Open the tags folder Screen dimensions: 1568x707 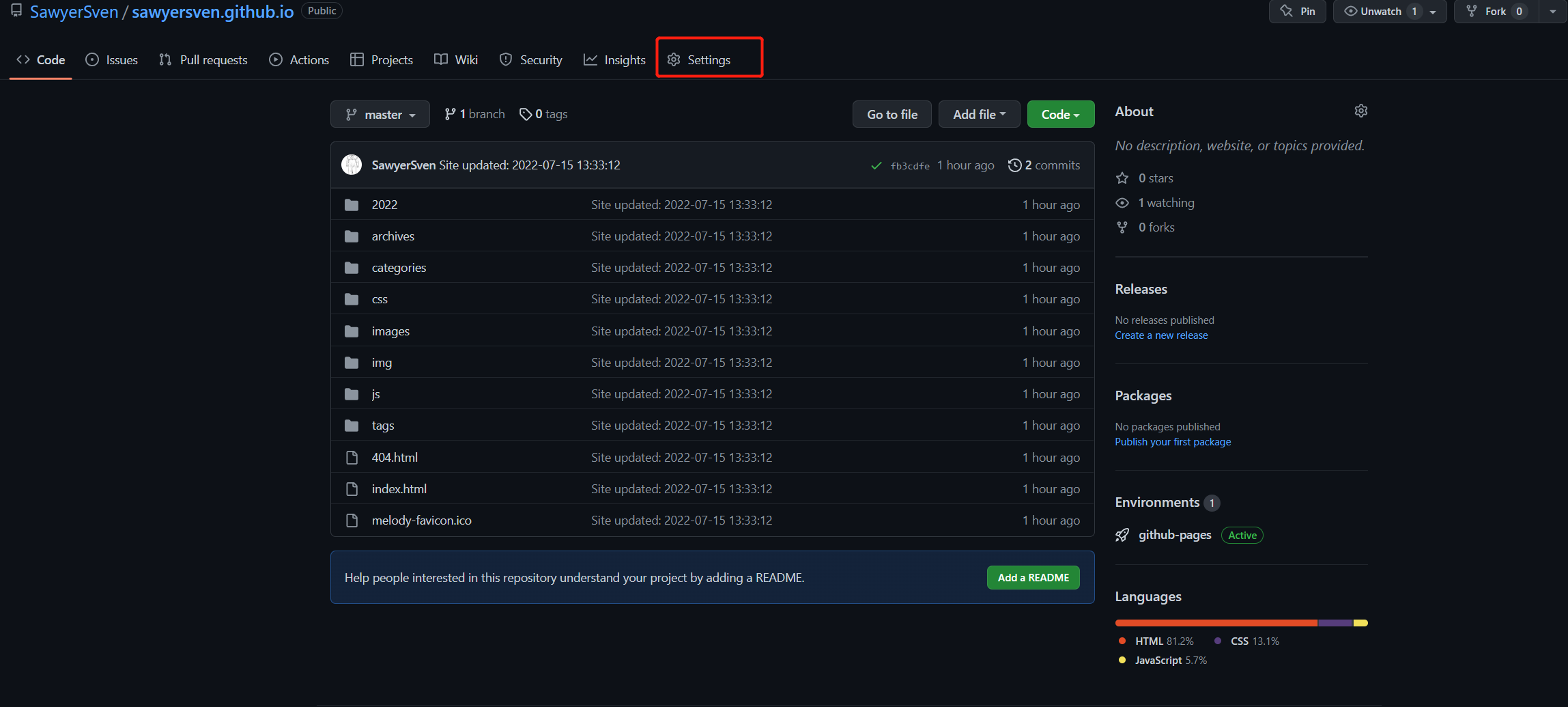click(x=383, y=425)
